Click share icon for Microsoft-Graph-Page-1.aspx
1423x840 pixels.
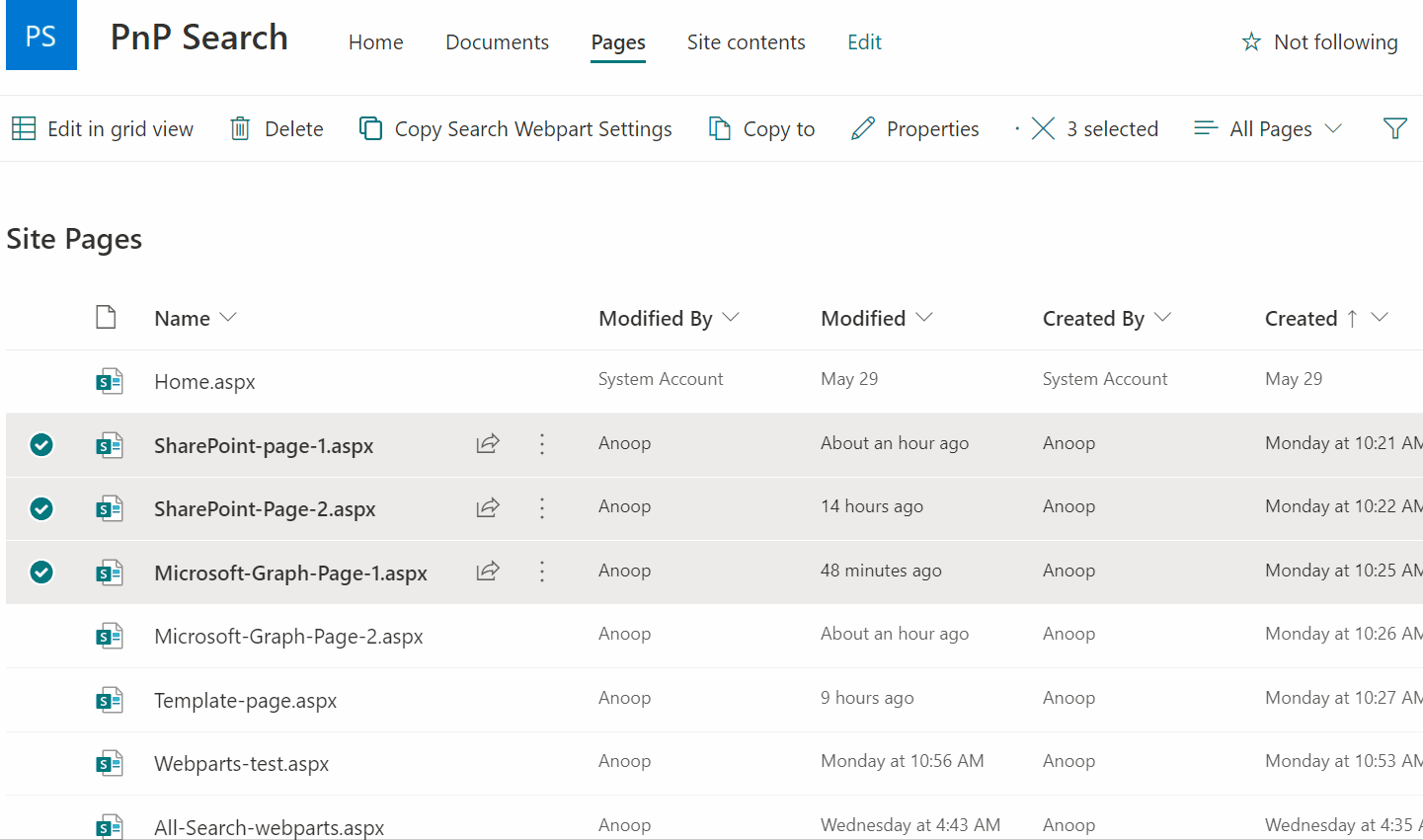tap(488, 572)
